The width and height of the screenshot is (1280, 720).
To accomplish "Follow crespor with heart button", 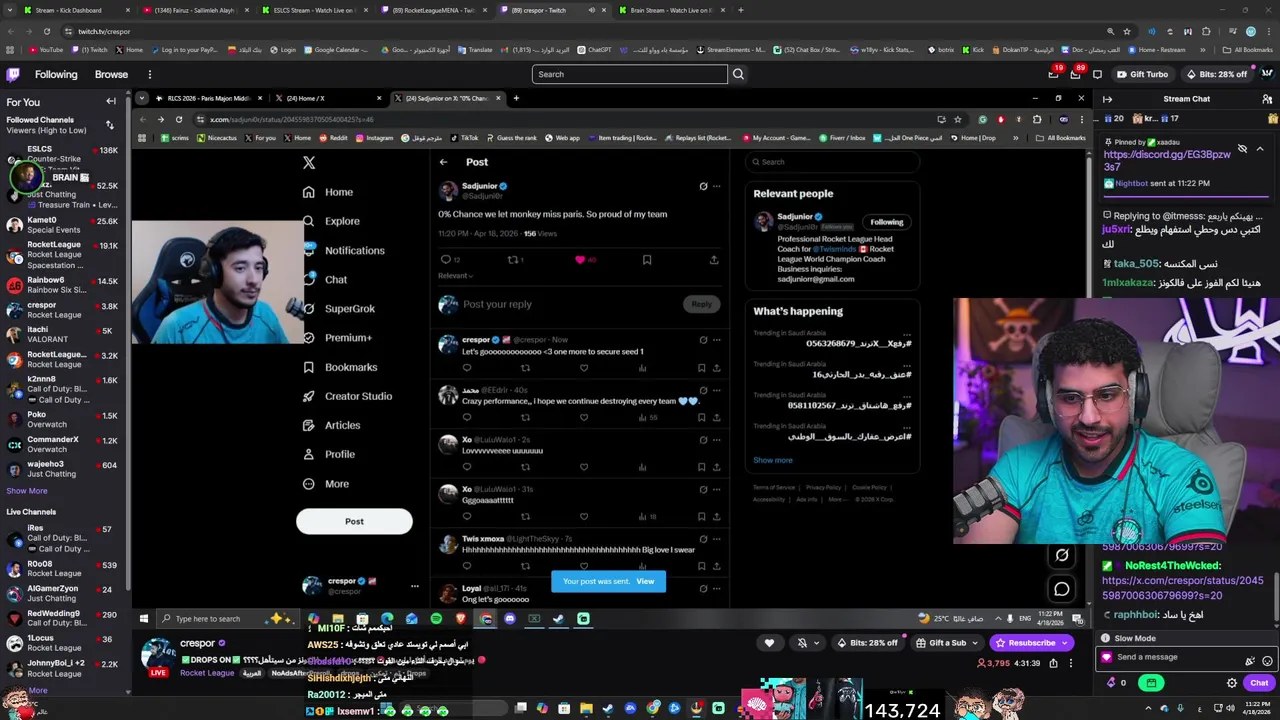I will [769, 643].
